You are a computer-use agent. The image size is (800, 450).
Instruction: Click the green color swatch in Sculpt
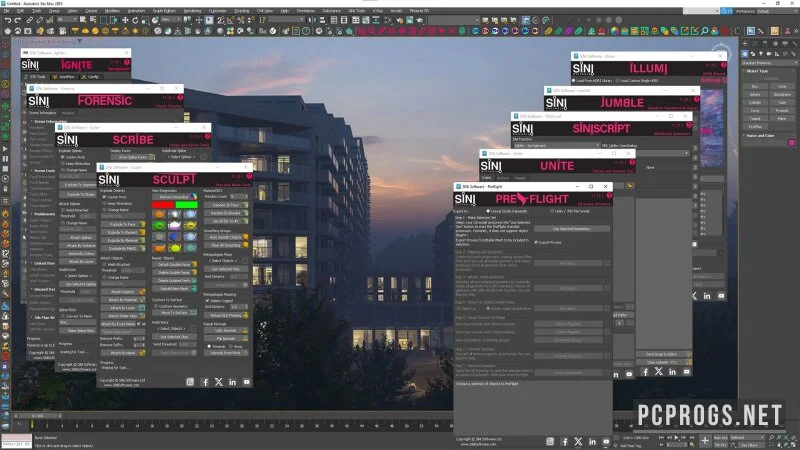[186, 205]
